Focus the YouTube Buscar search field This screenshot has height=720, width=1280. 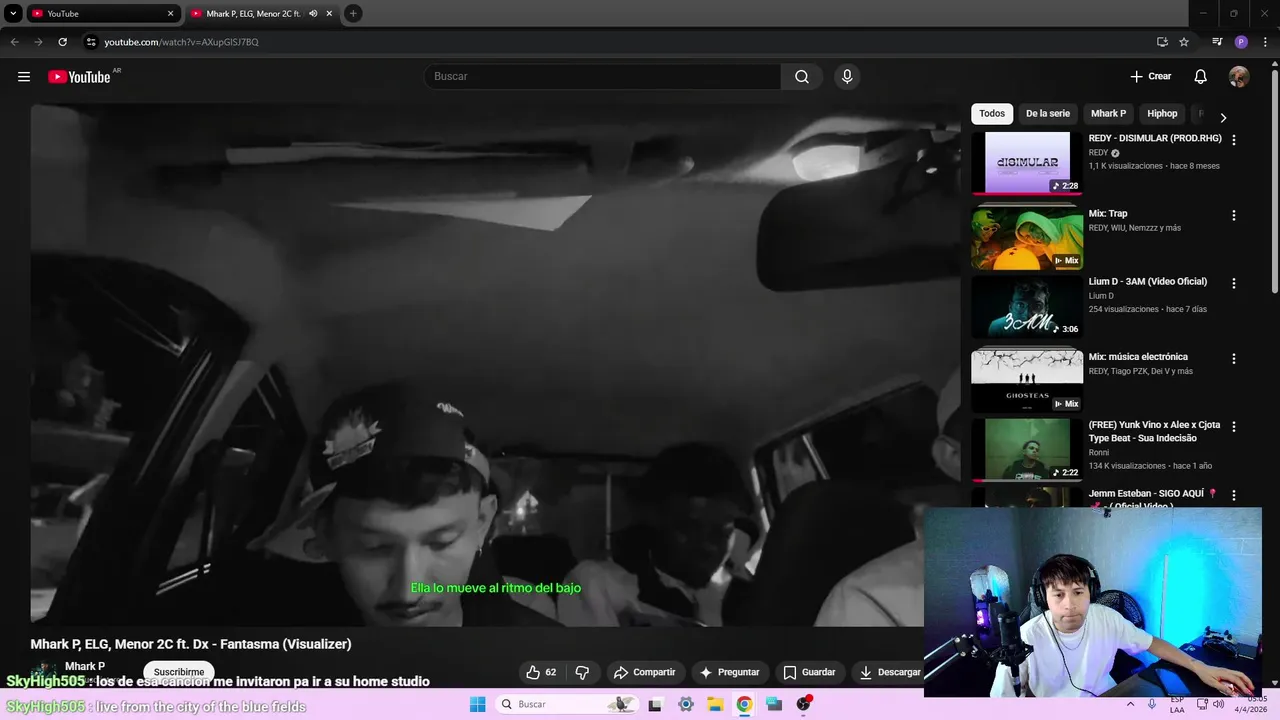point(602,77)
